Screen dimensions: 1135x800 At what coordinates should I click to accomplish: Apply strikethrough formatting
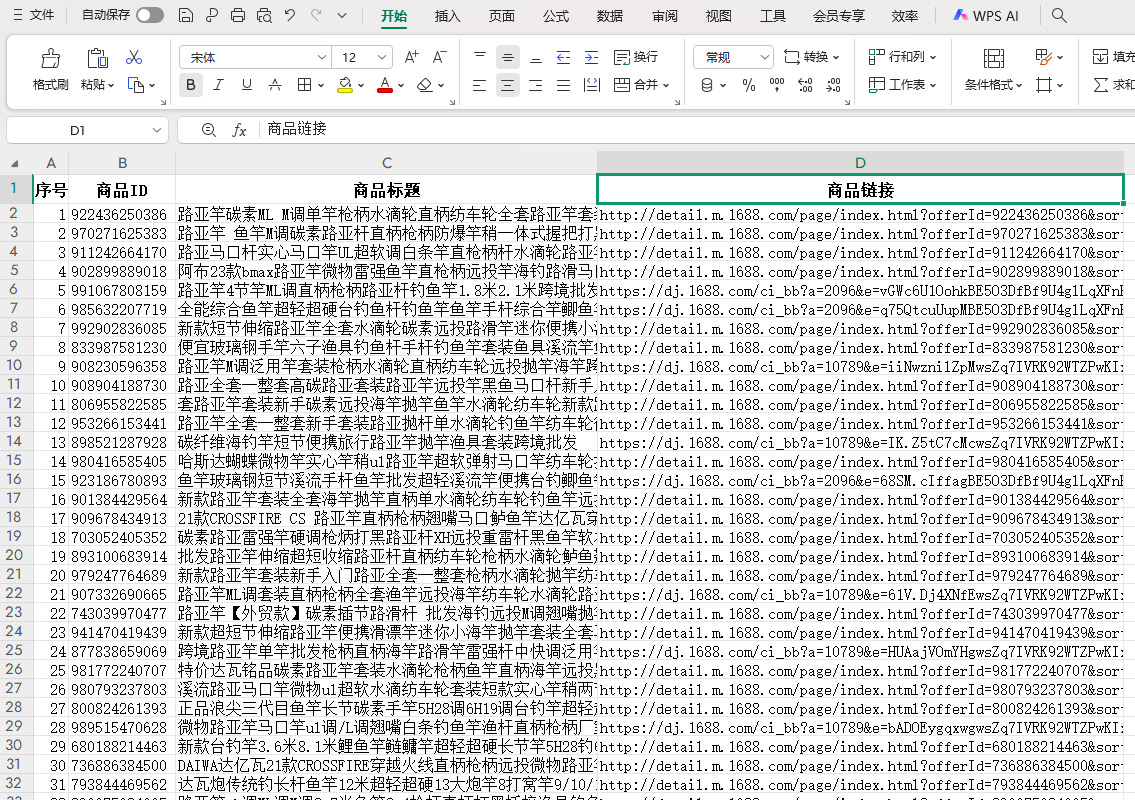click(275, 85)
